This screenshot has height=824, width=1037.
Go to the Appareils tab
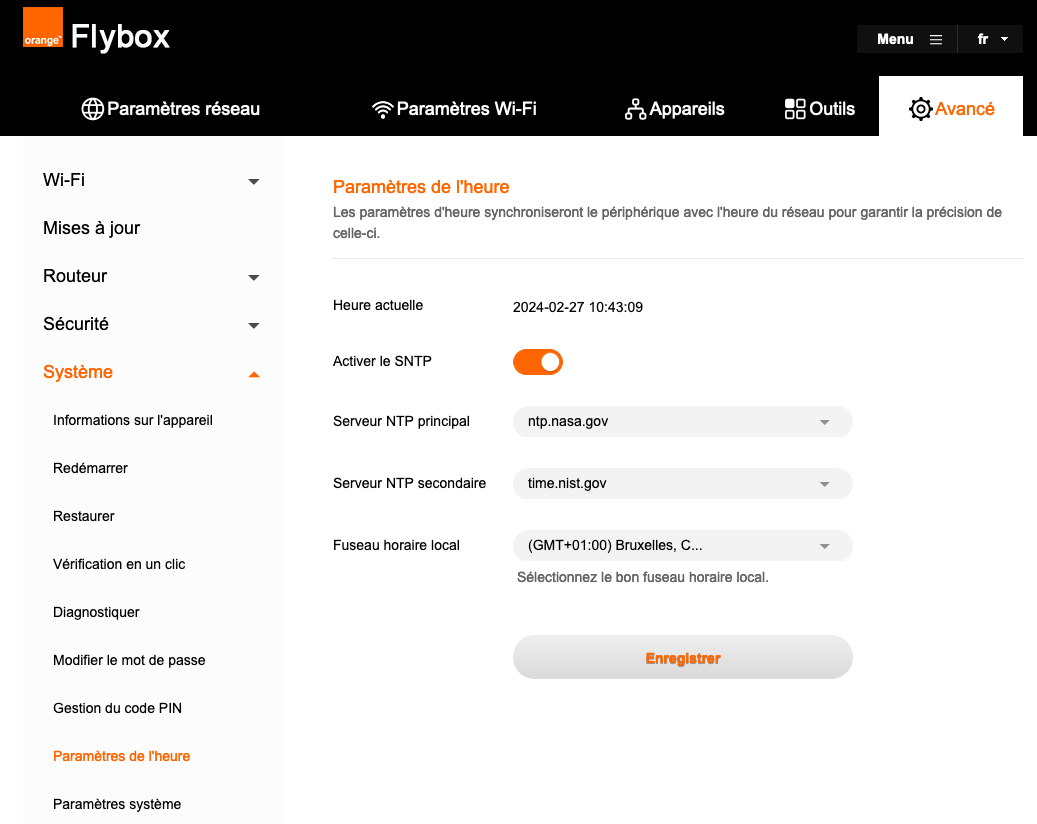pyautogui.click(x=675, y=109)
